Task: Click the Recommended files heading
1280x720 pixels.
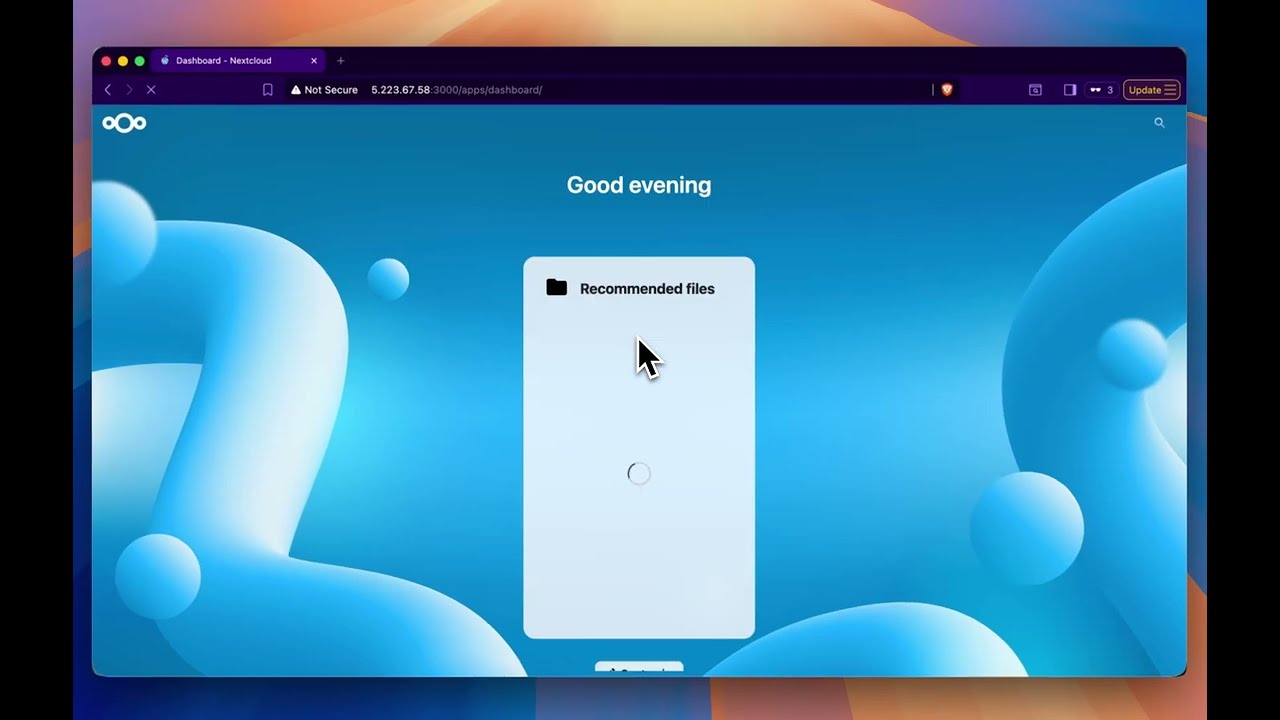Action: pyautogui.click(x=647, y=289)
